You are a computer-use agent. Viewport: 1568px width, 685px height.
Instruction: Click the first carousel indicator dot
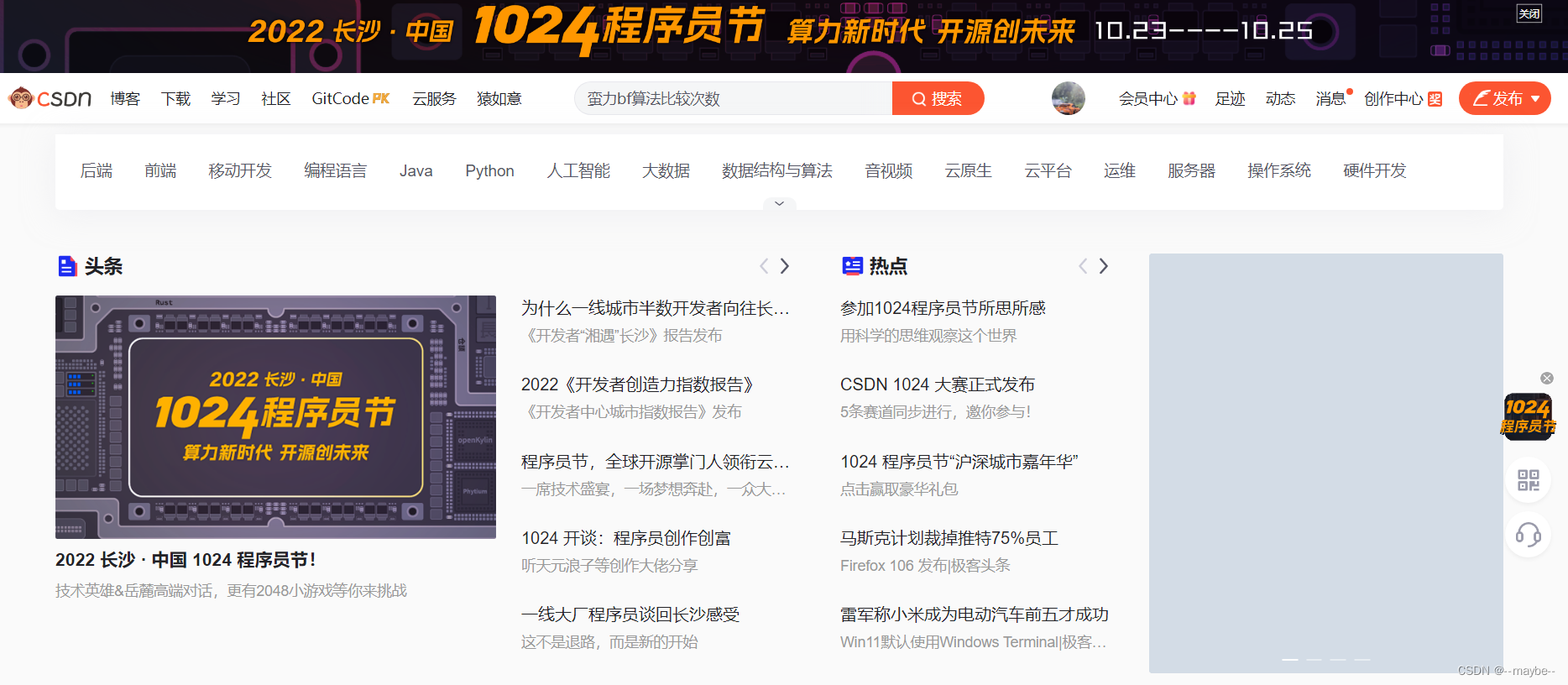[1290, 660]
